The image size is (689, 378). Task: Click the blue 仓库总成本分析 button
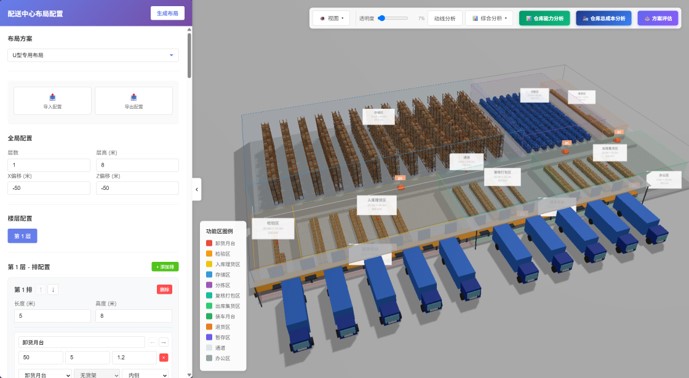(x=604, y=18)
